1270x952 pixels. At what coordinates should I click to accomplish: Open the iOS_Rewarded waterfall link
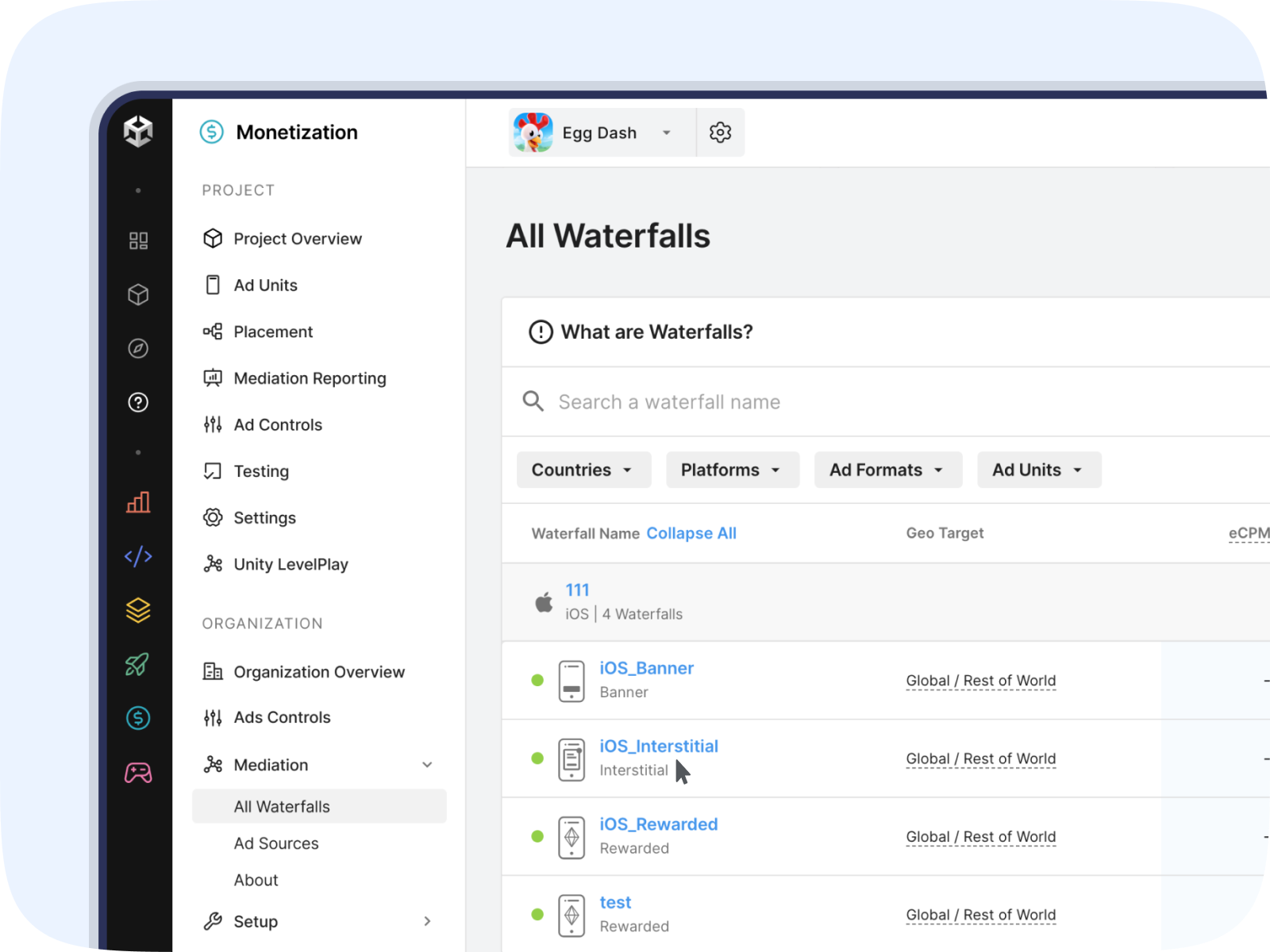(658, 824)
